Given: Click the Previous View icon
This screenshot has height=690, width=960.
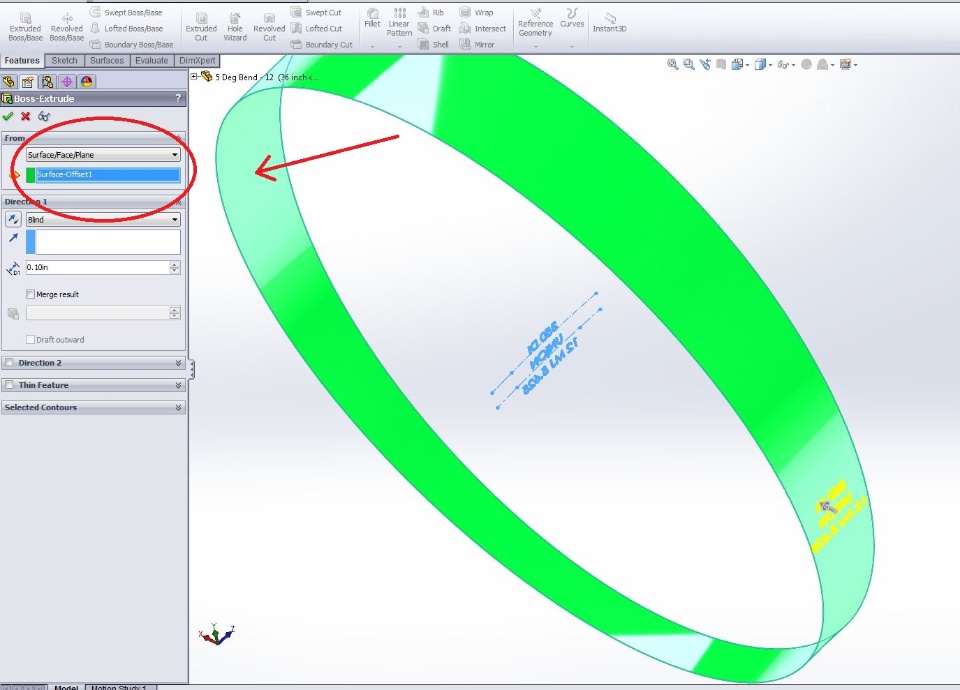Looking at the screenshot, I should pyautogui.click(x=705, y=64).
